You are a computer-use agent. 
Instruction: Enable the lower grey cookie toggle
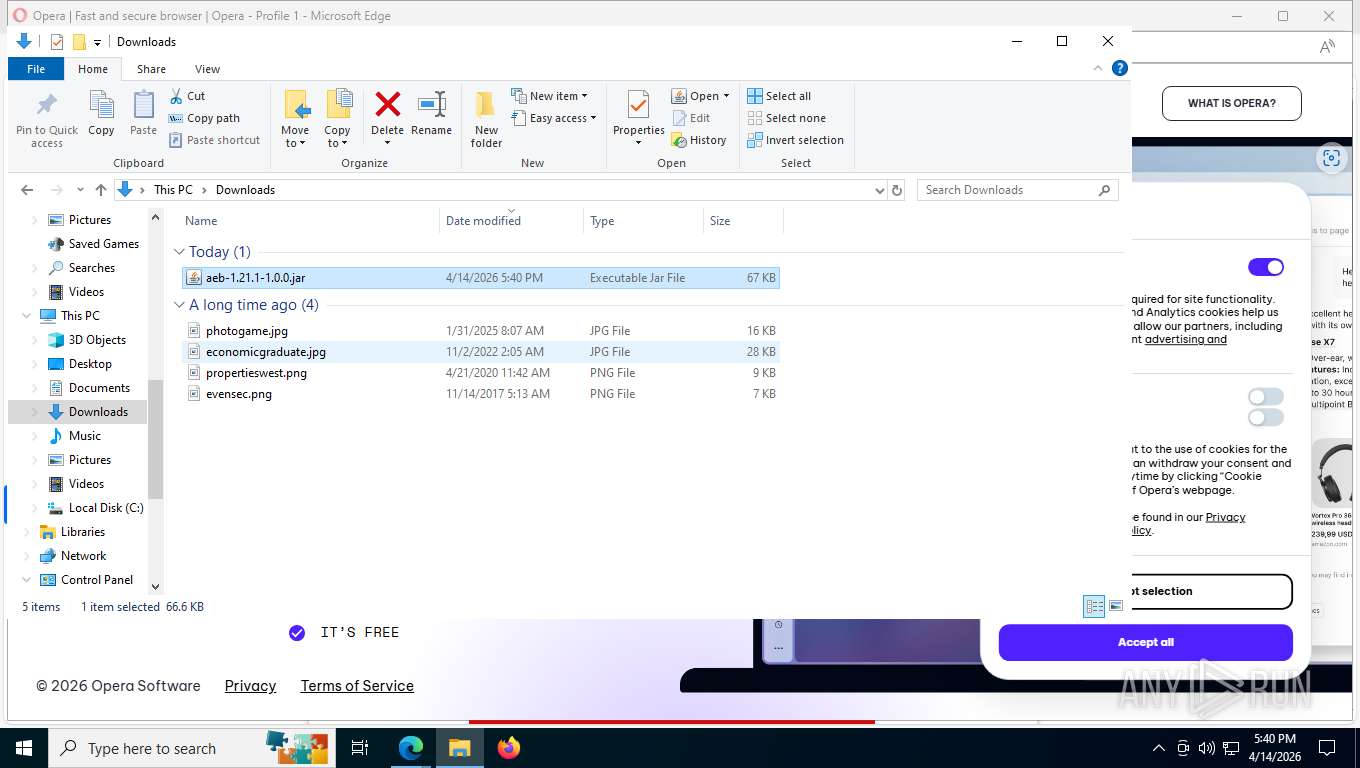point(1266,417)
